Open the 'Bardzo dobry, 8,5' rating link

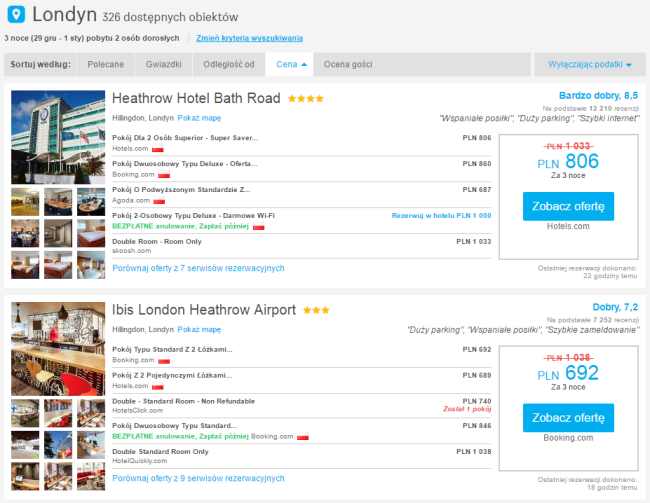[598, 96]
